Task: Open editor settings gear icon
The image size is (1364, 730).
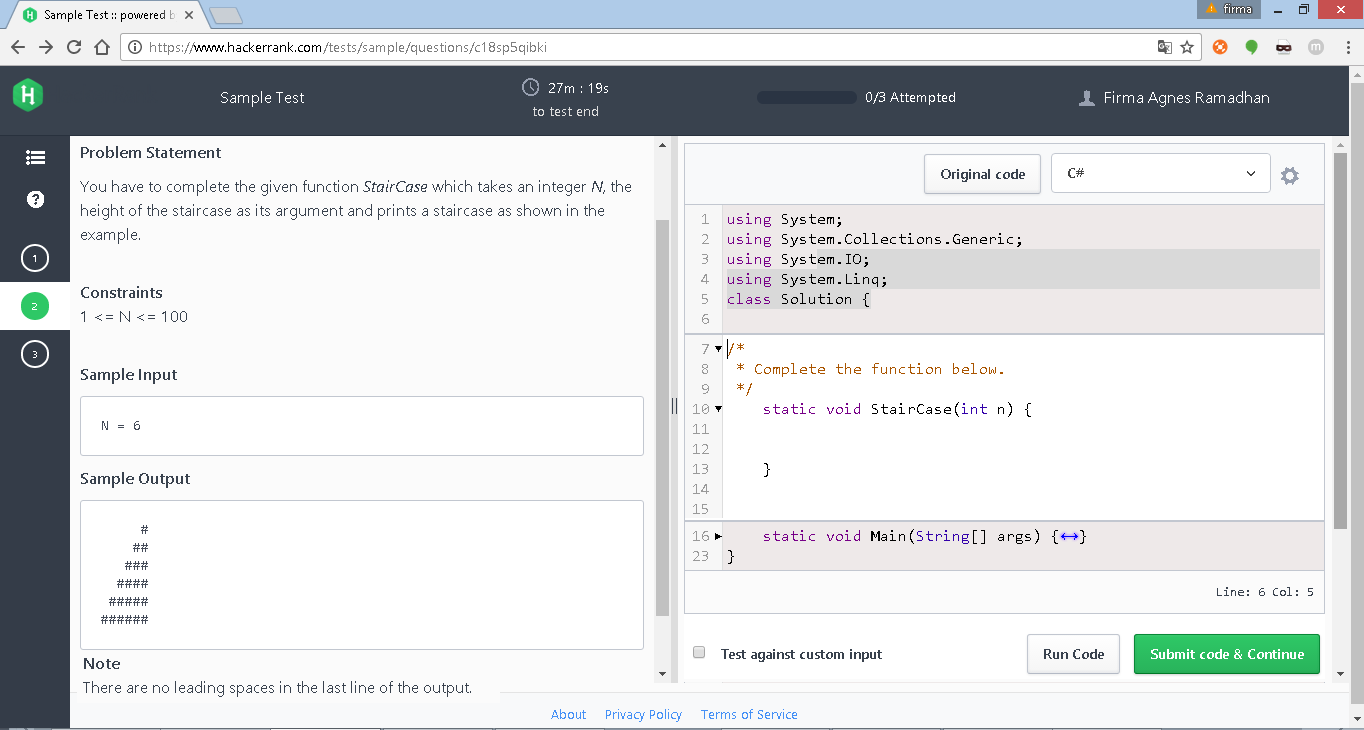Action: (1290, 175)
